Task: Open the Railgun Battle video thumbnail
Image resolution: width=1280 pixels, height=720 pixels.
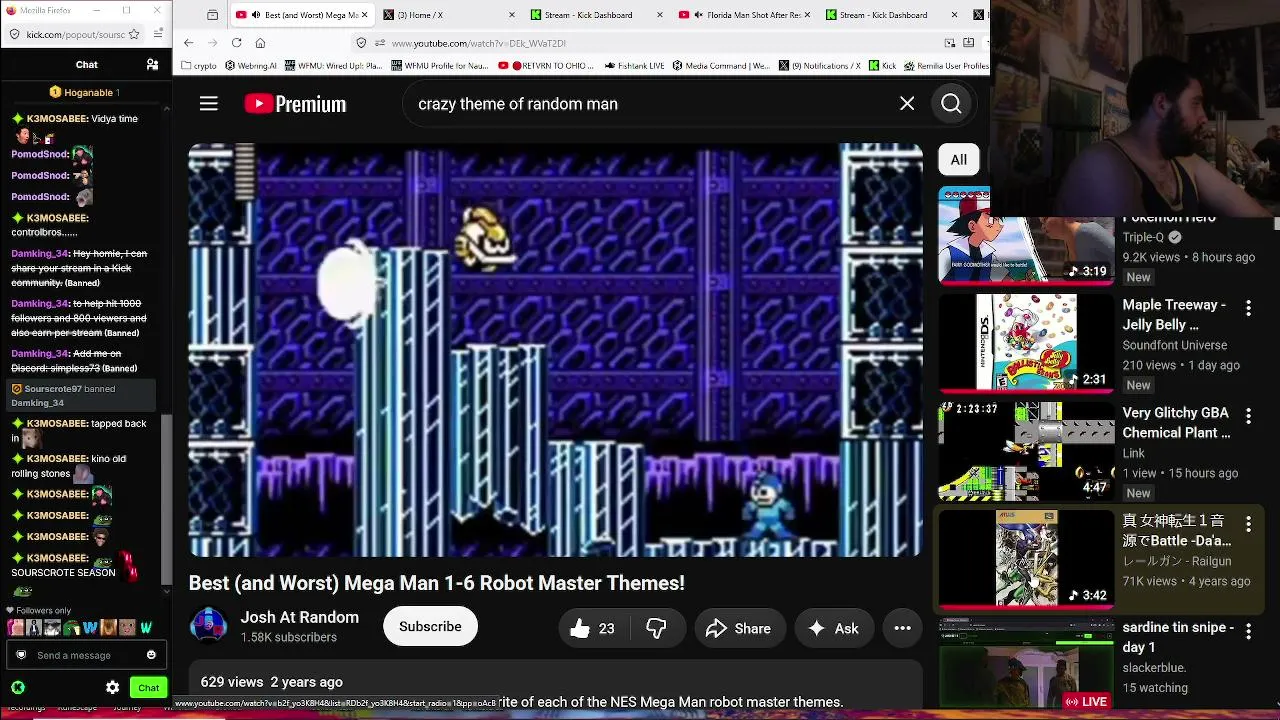Action: pyautogui.click(x=1026, y=558)
